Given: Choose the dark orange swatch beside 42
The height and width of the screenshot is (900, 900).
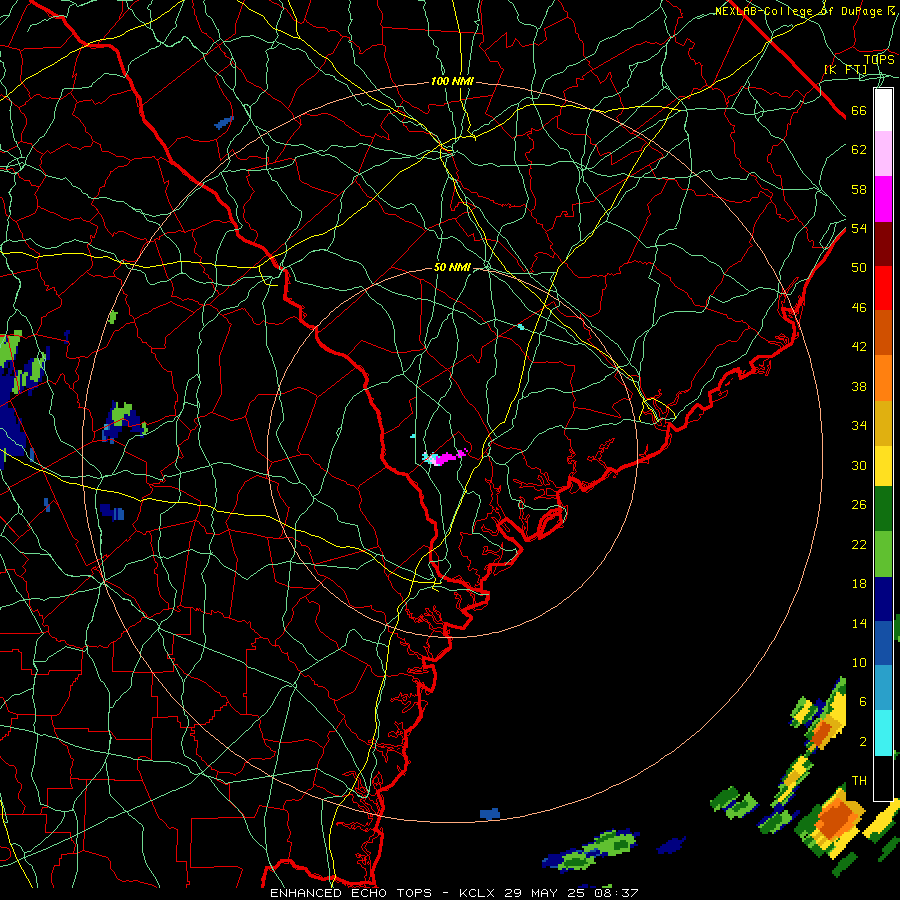Looking at the screenshot, I should (883, 332).
